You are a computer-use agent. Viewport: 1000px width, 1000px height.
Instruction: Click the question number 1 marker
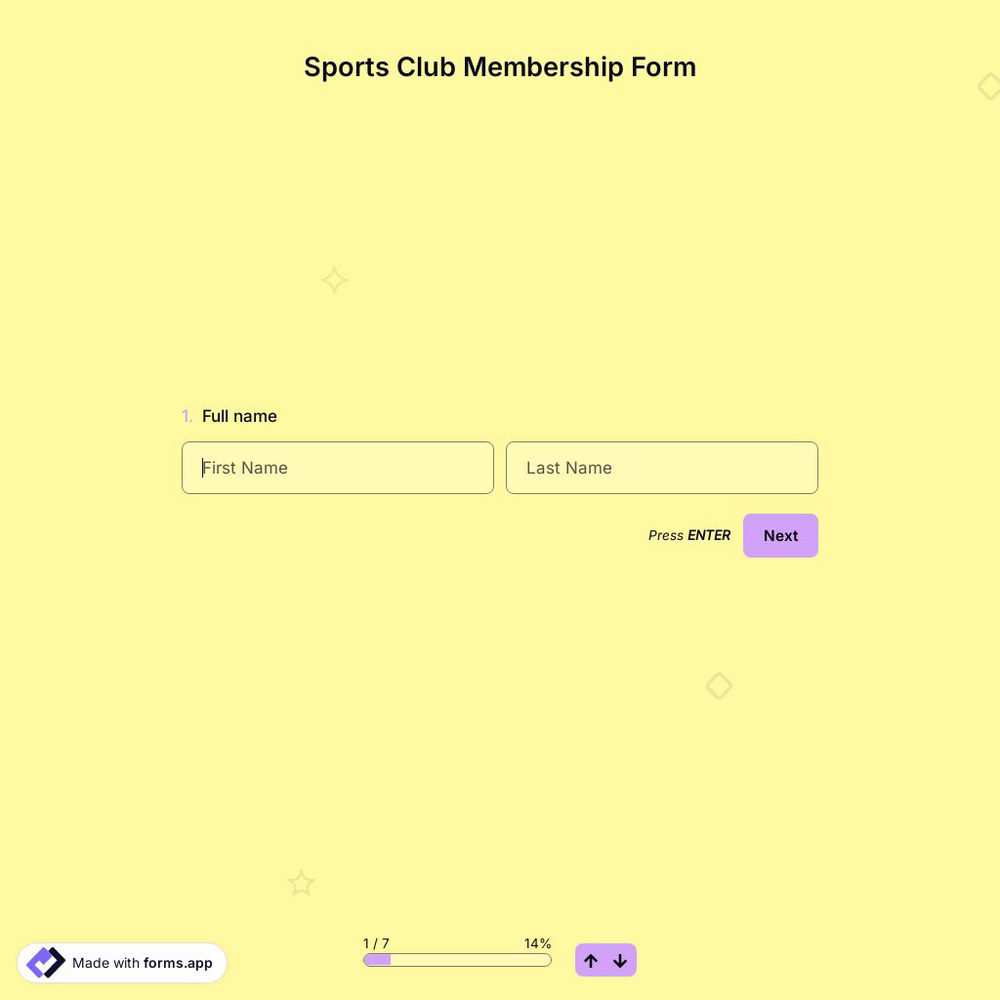click(187, 416)
